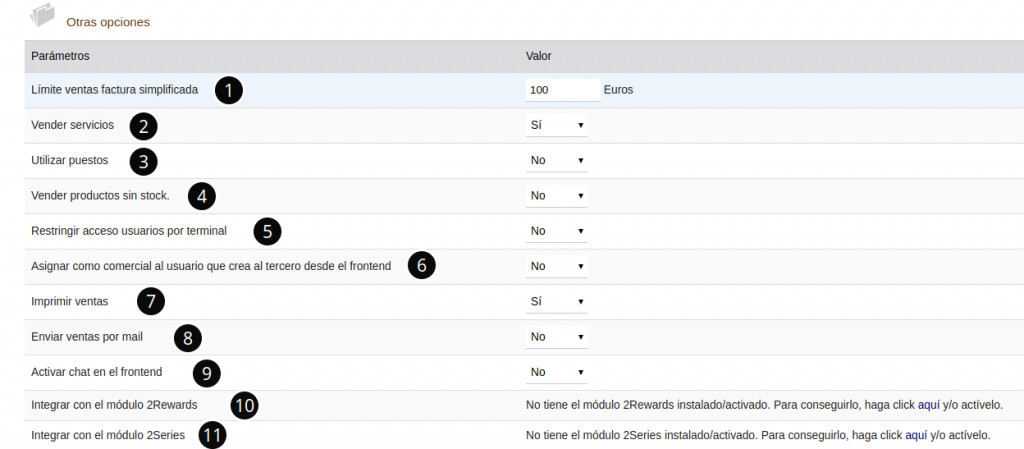Open the Vender servicios dropdown
Viewport: 1024px width, 449px height.
click(557, 125)
